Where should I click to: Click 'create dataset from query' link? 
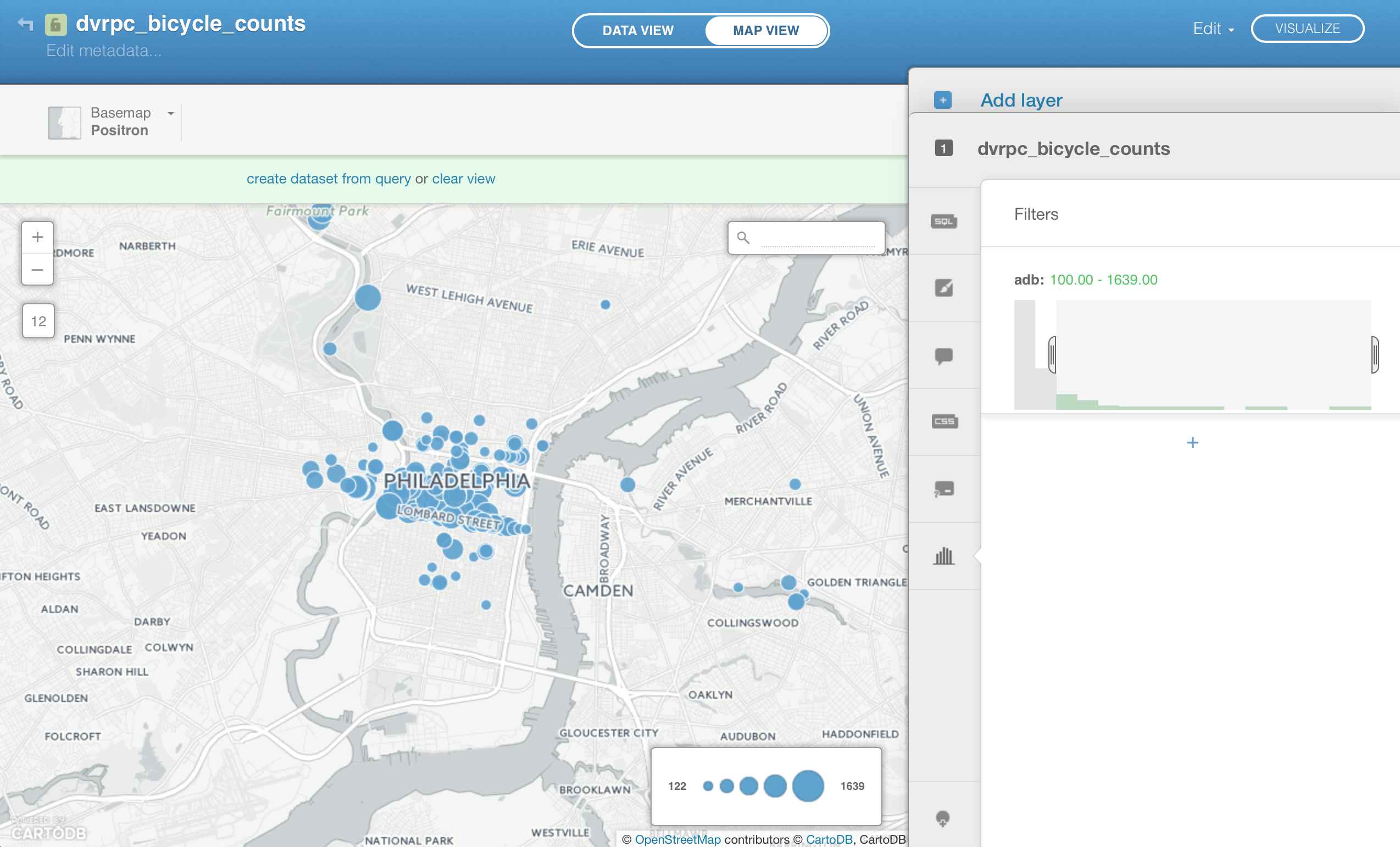pyautogui.click(x=329, y=179)
